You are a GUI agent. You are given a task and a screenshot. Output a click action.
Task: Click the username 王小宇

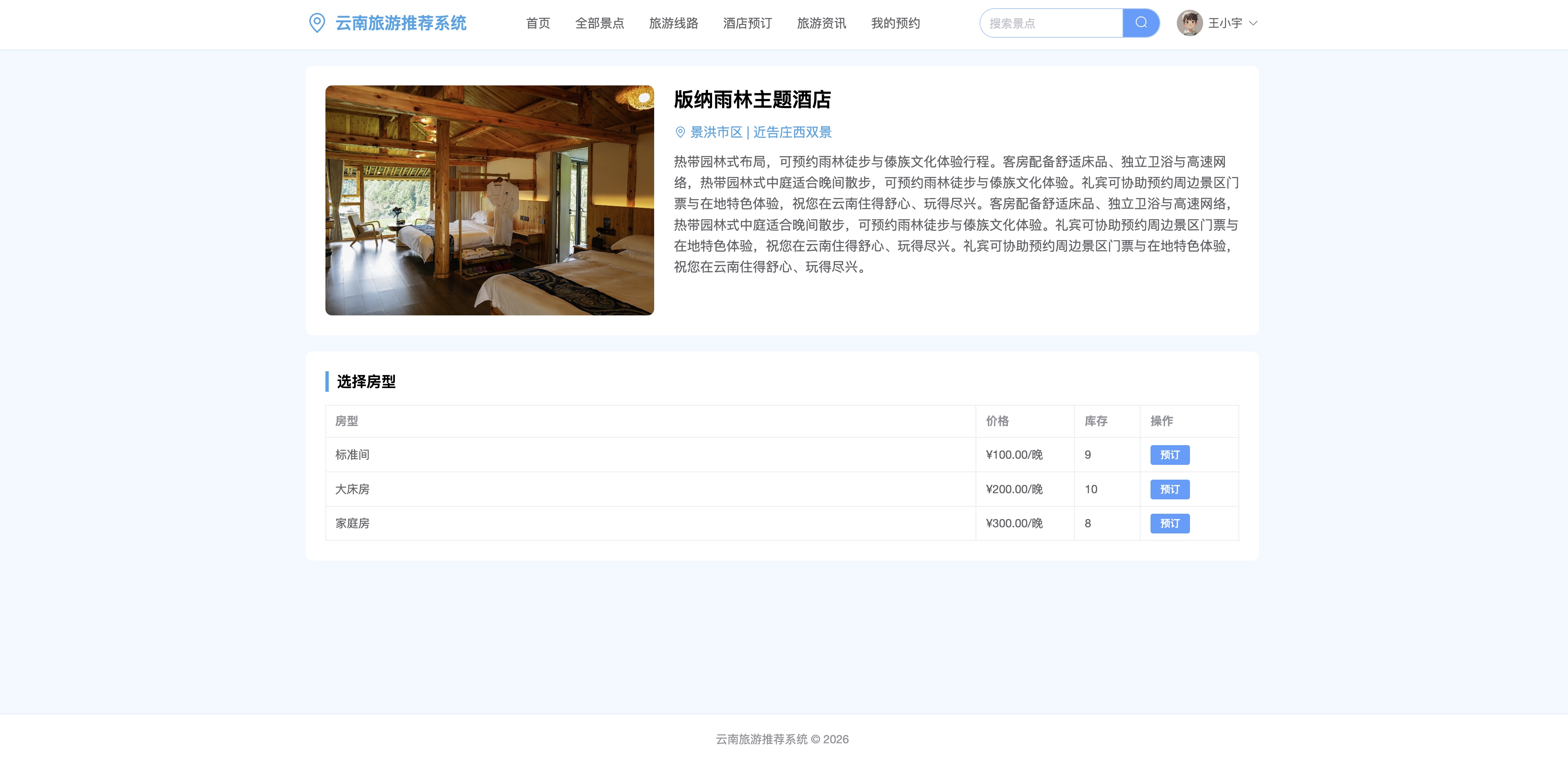1225,23
